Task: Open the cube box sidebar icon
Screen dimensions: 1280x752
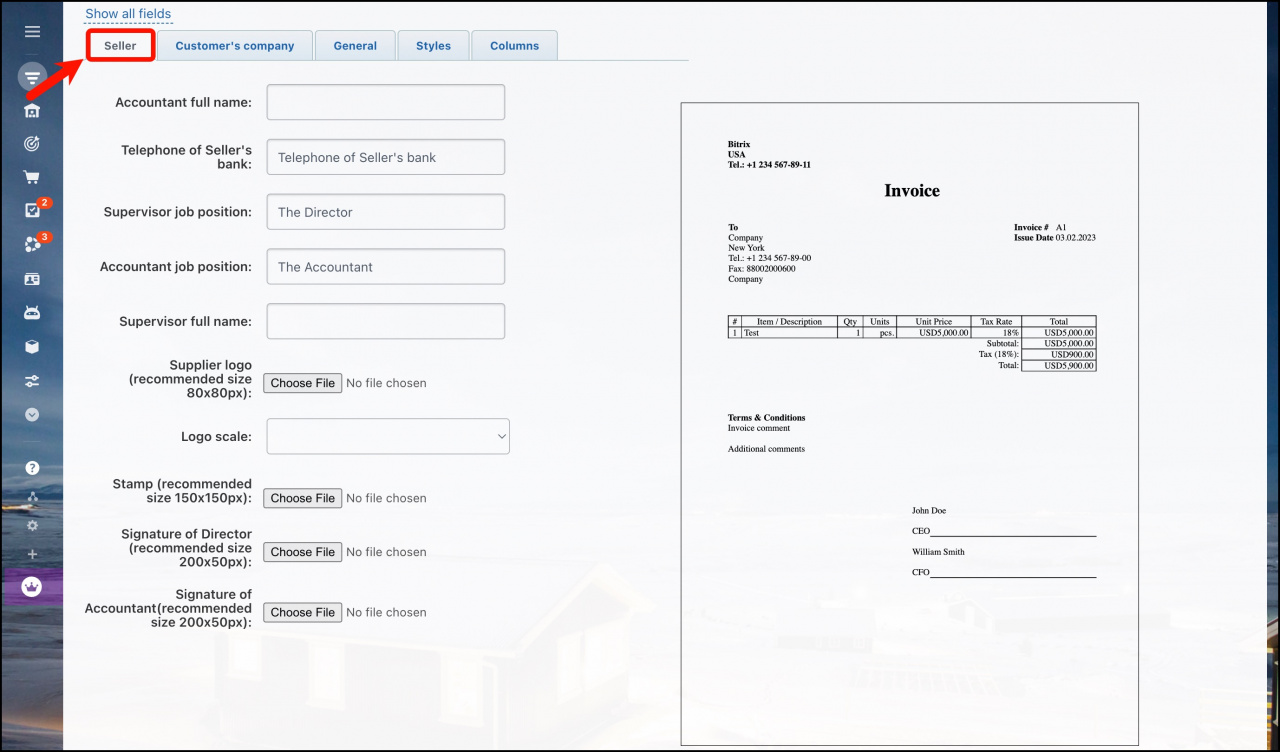Action: [32, 346]
